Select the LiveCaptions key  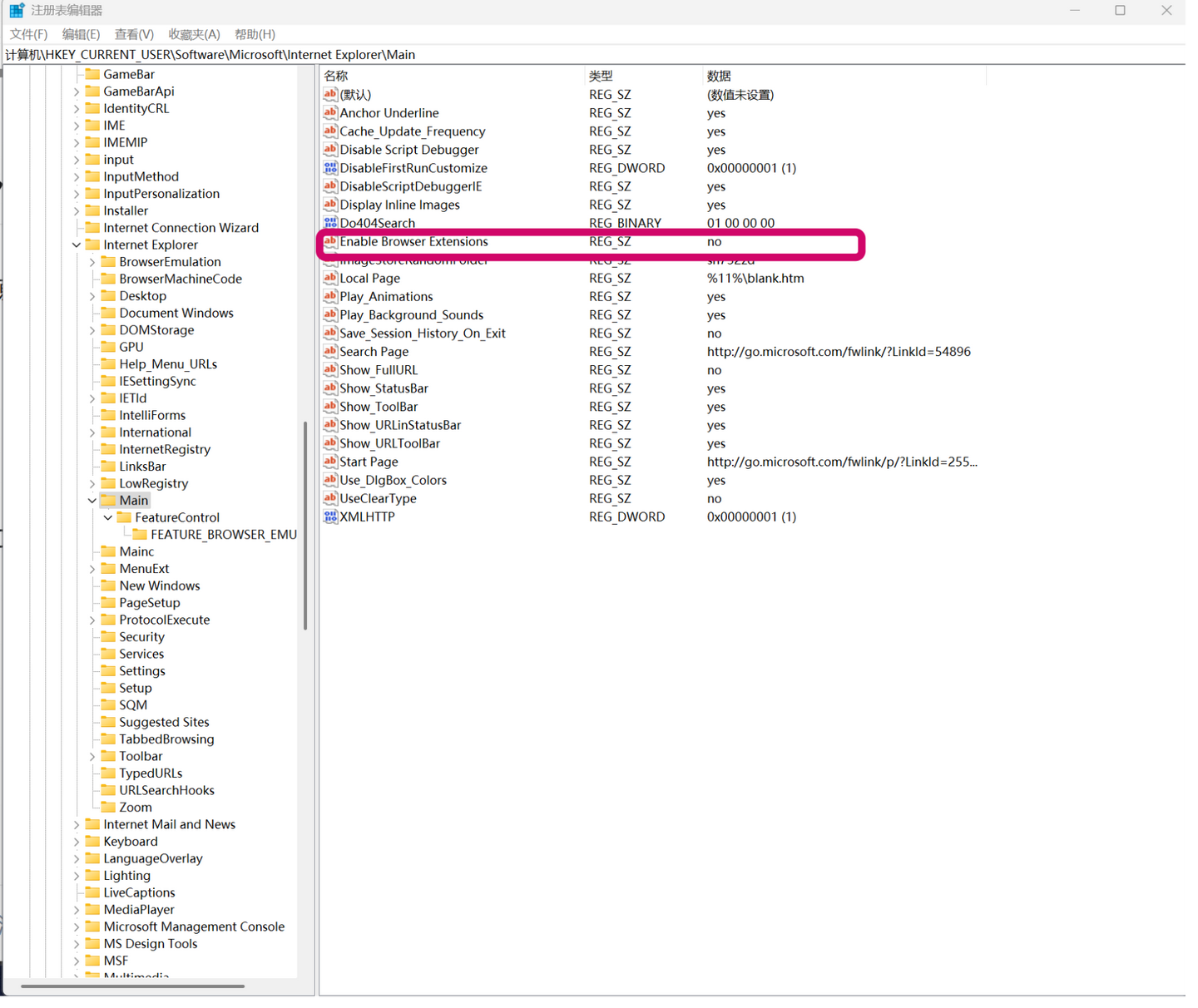(x=139, y=892)
